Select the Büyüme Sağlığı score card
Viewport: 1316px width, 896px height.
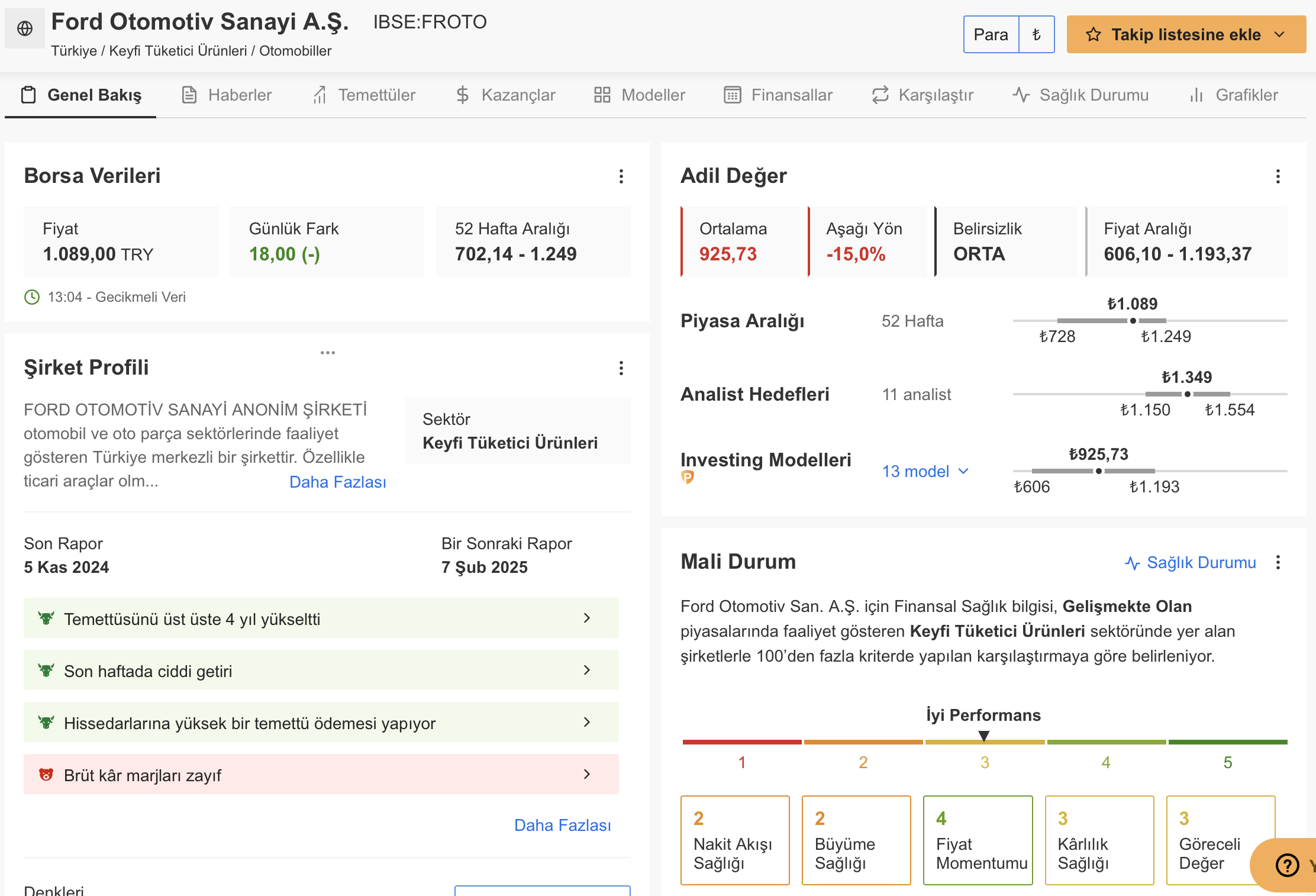tap(856, 840)
